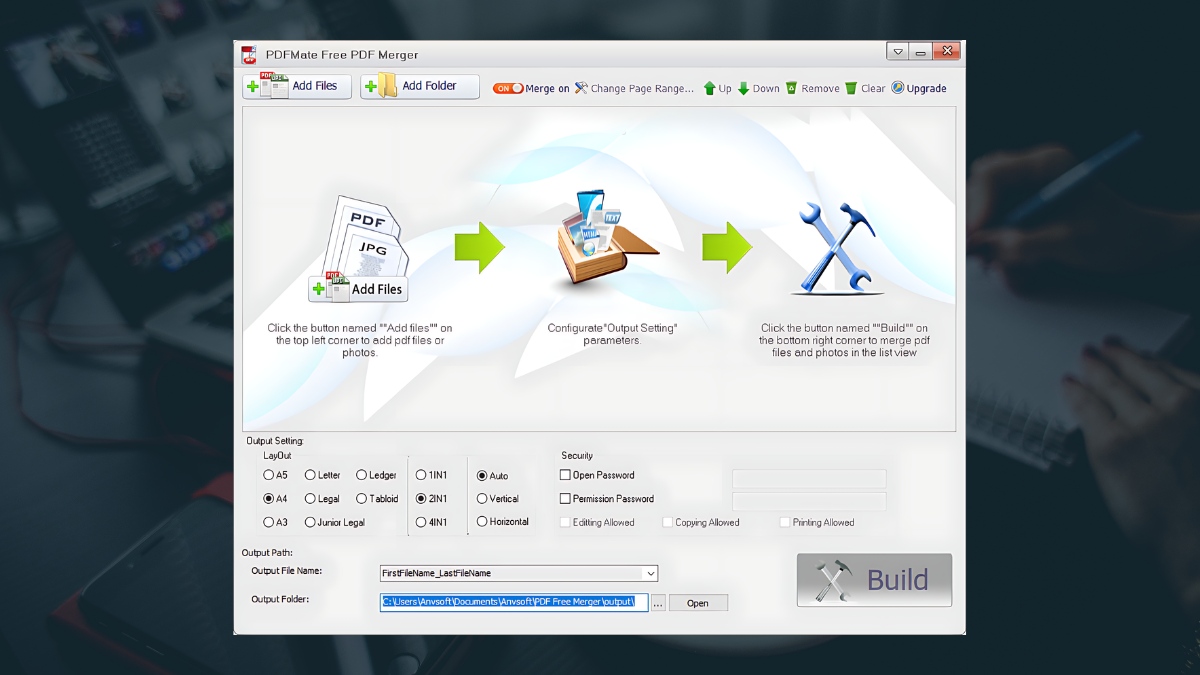Click the browse ellipsis button for output folder

(658, 603)
